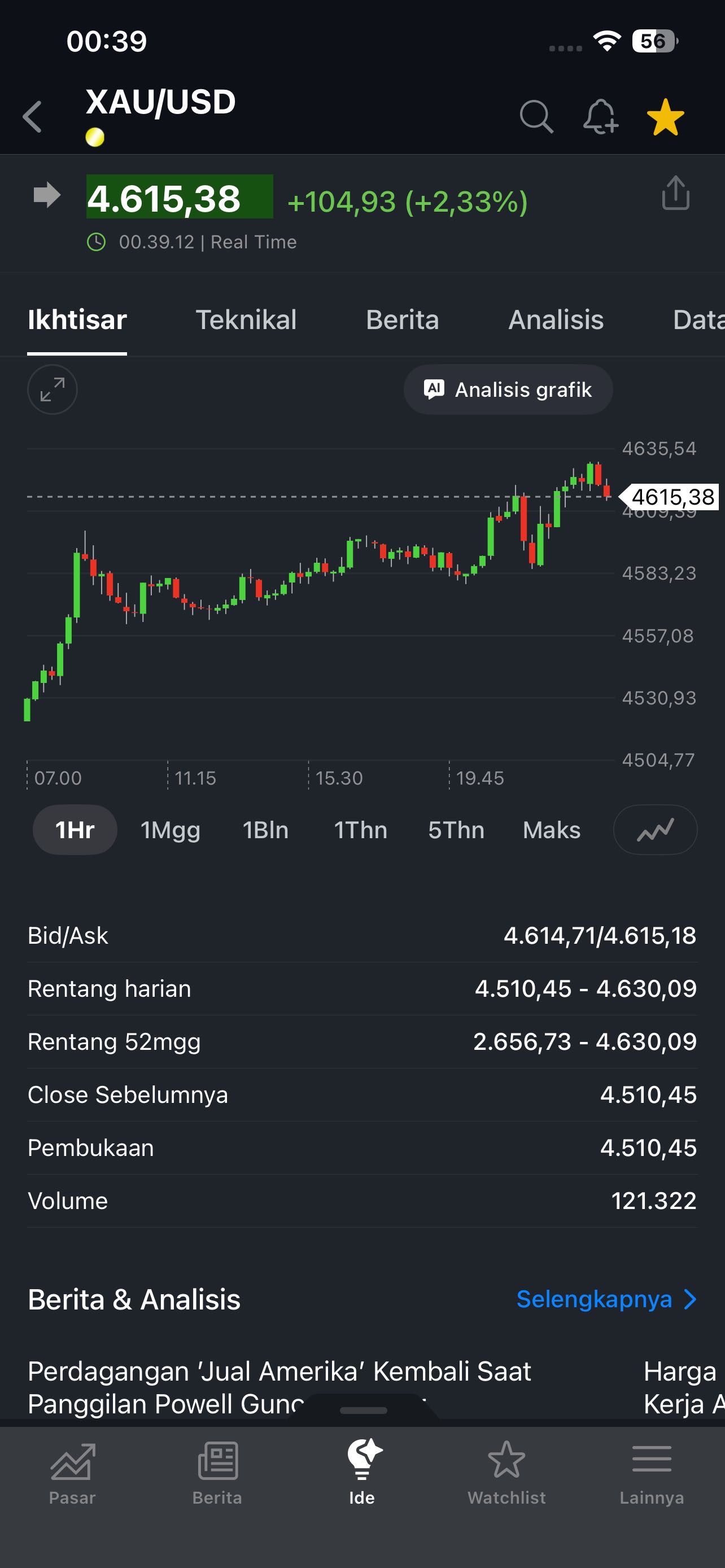Add a price alert with bell icon
This screenshot has height=1568, width=725.
tap(600, 116)
